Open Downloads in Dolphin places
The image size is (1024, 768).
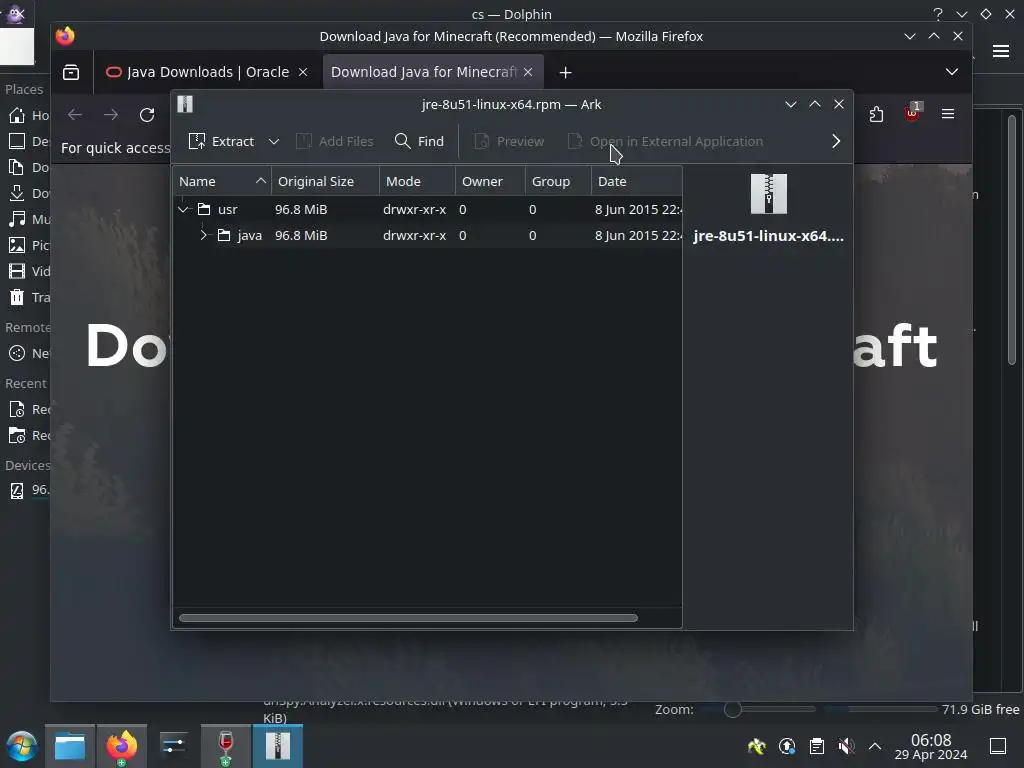coord(27,193)
